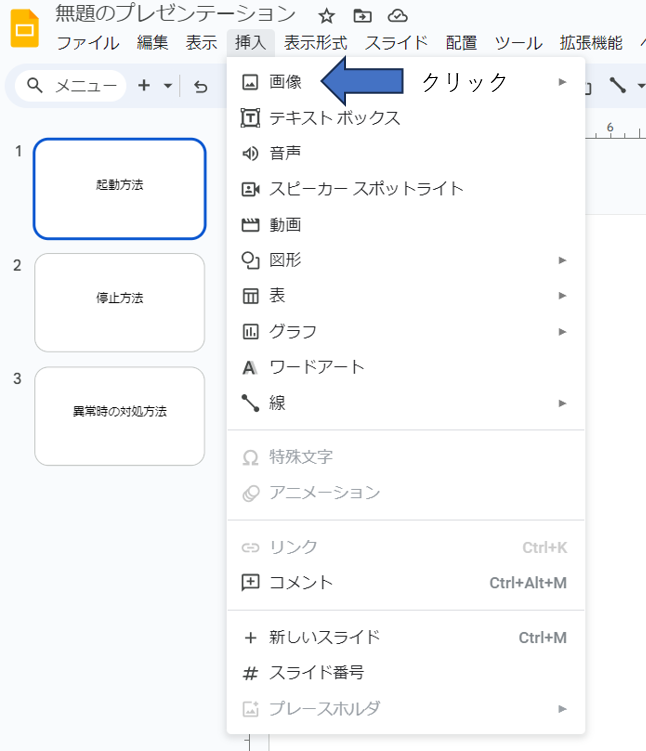
Task: Insert a スピーカー スポットライト
Action: click(x=366, y=189)
